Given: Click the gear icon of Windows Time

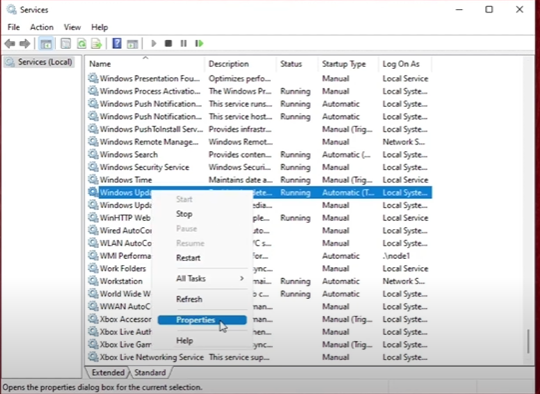Looking at the screenshot, I should click(93, 179).
